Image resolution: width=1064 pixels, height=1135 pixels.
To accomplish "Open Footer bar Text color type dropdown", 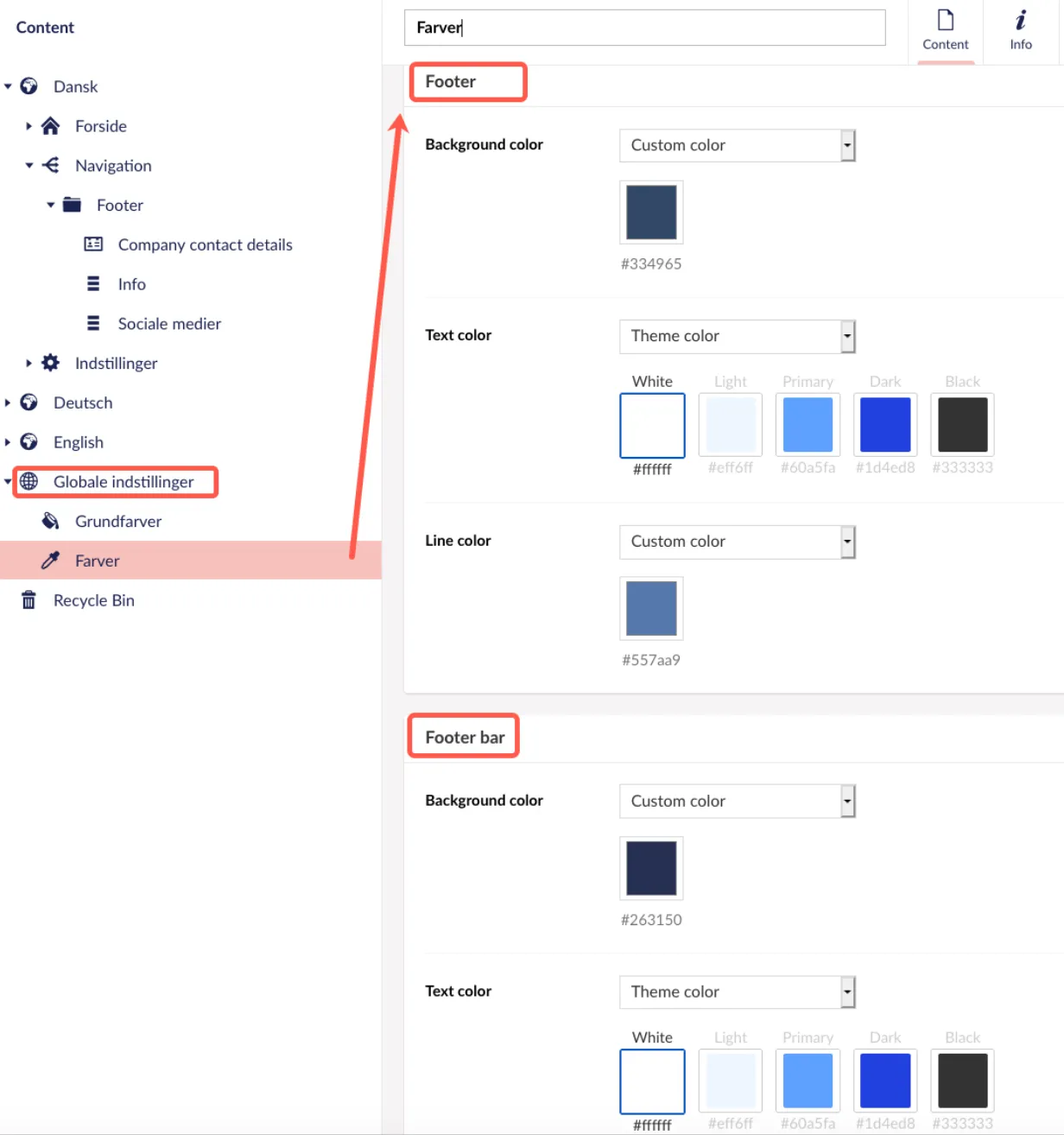I will click(738, 992).
